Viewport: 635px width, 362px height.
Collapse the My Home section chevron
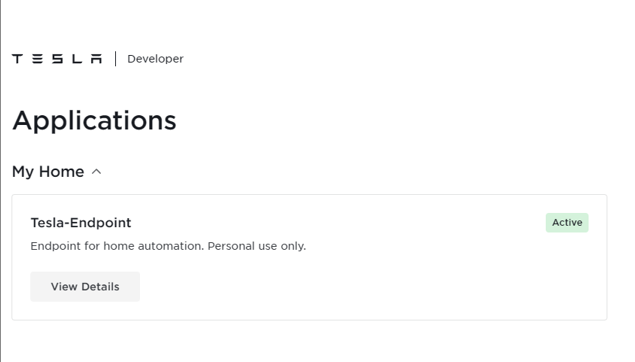[96, 172]
